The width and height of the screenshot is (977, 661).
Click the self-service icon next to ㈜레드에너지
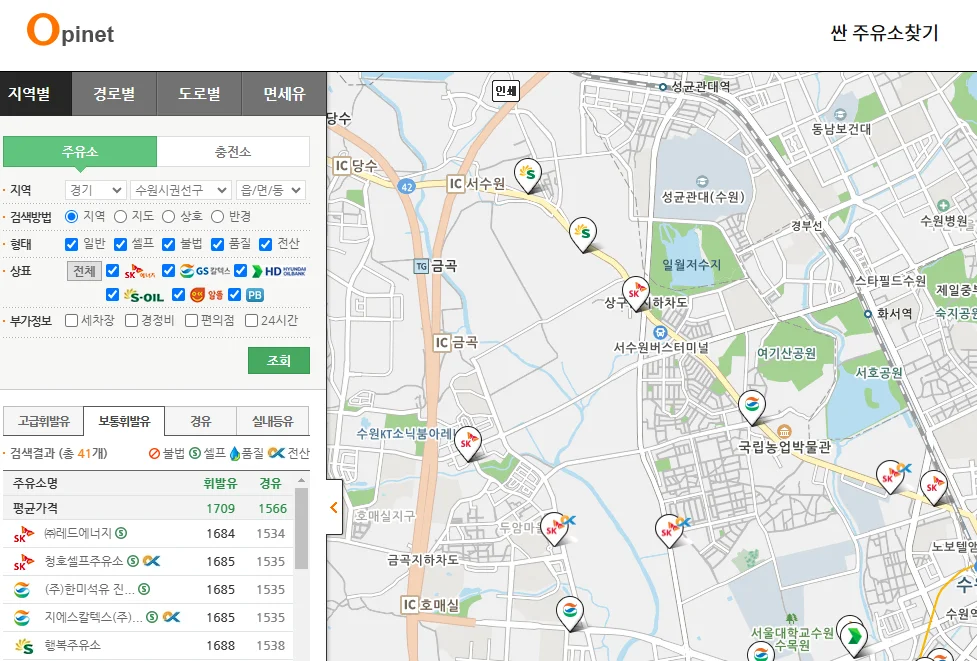coord(122,533)
